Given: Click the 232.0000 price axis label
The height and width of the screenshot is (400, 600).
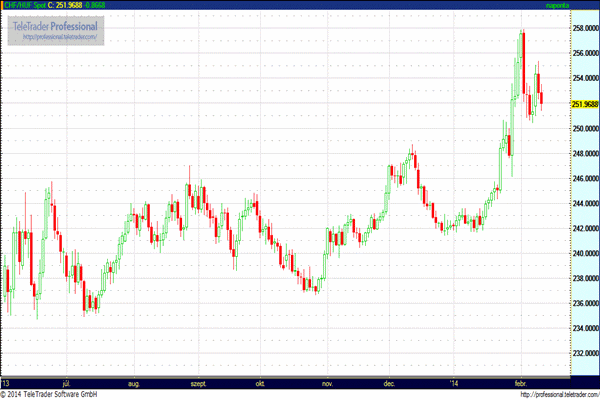Looking at the screenshot, I should tap(585, 353).
